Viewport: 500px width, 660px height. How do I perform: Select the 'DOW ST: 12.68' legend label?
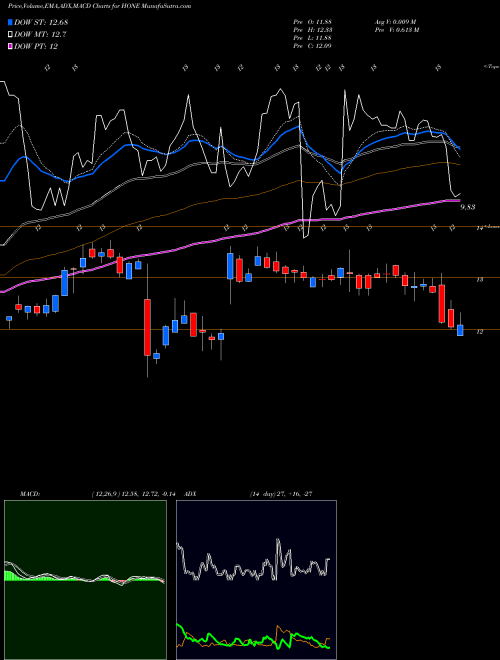pos(41,22)
